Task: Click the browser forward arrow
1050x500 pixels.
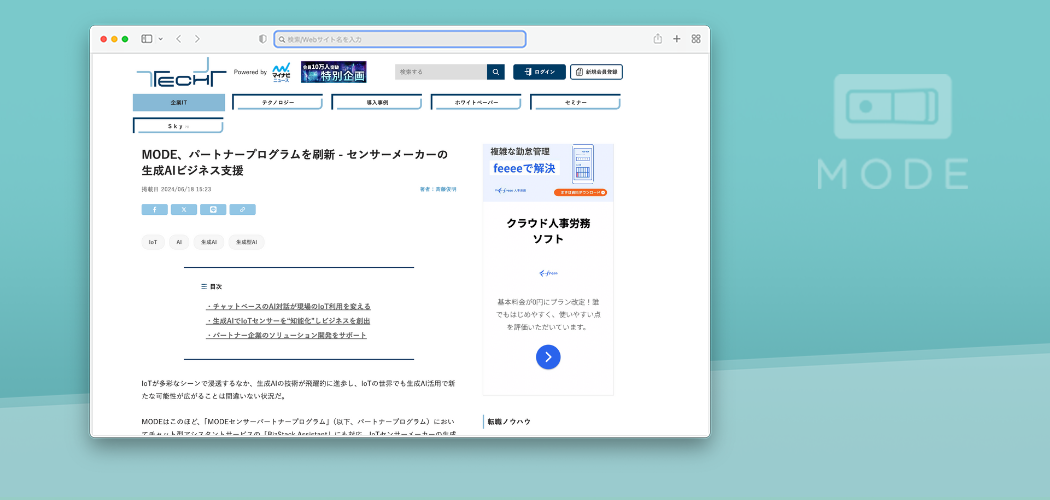Action: point(197,39)
